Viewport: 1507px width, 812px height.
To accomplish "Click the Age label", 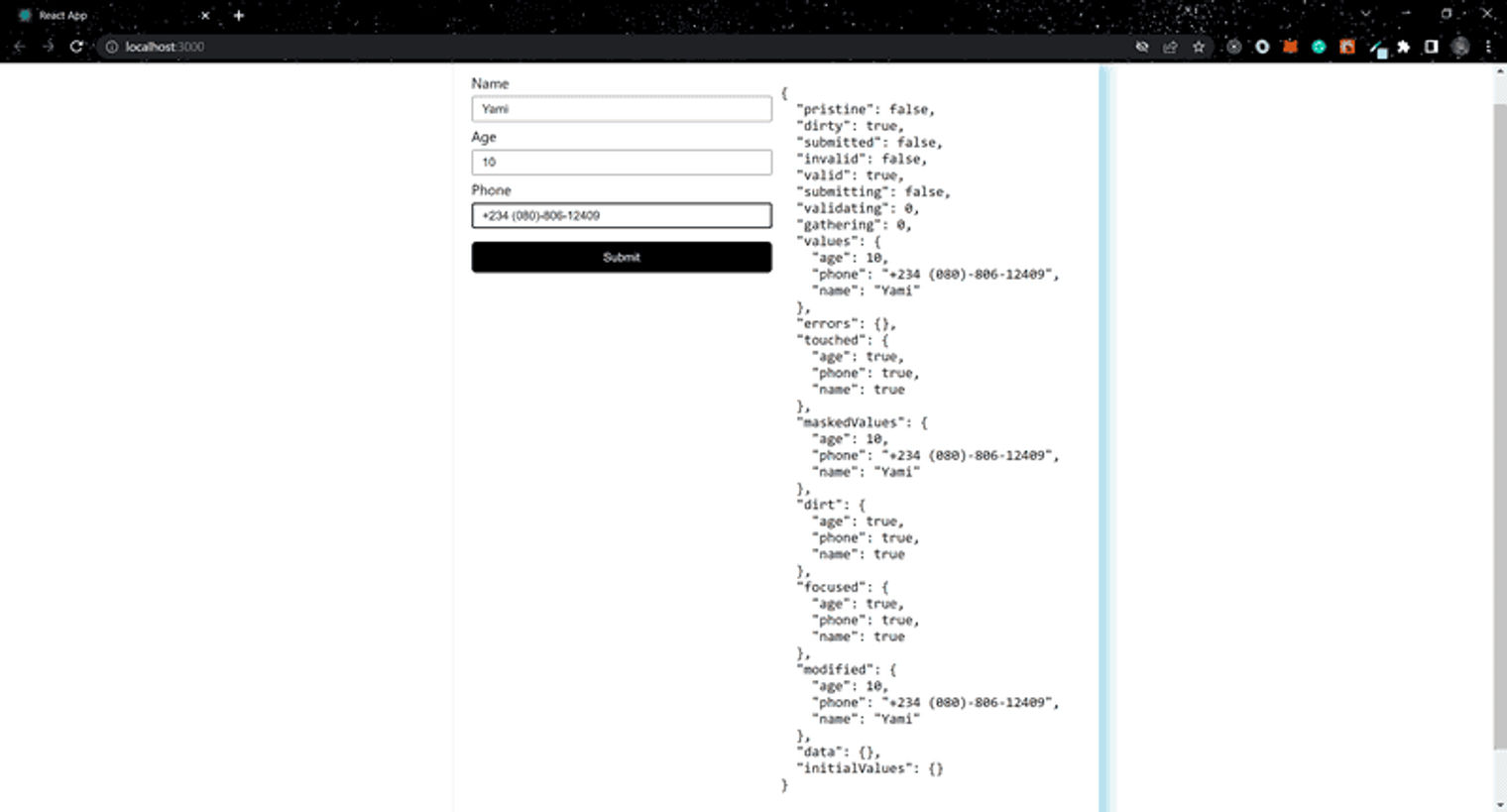I will pos(484,137).
